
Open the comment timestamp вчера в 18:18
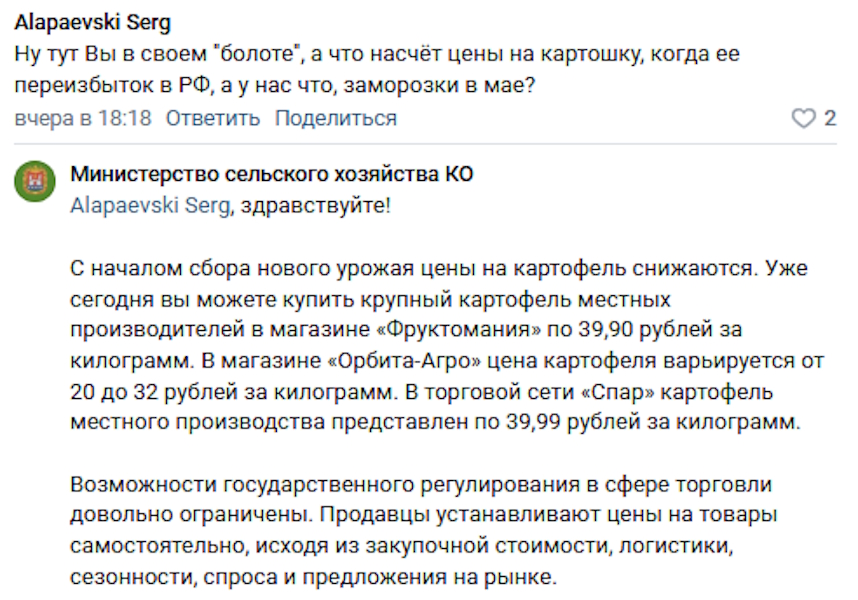[x=83, y=119]
